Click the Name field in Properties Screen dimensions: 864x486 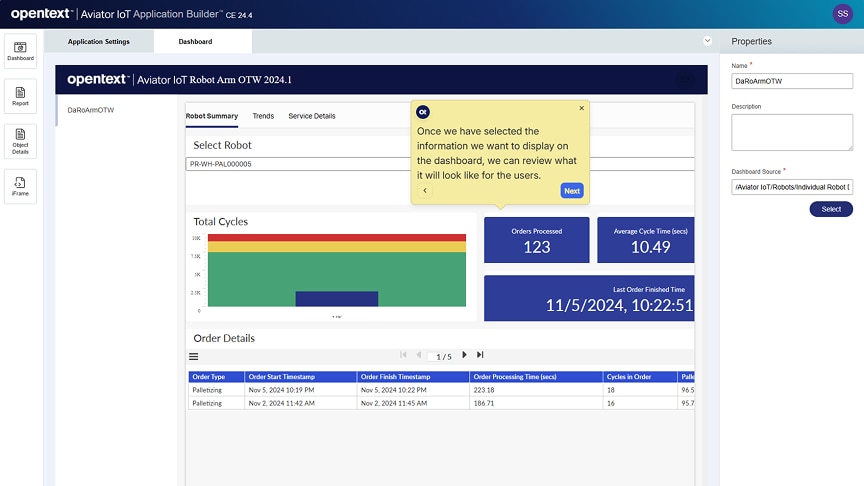click(792, 81)
